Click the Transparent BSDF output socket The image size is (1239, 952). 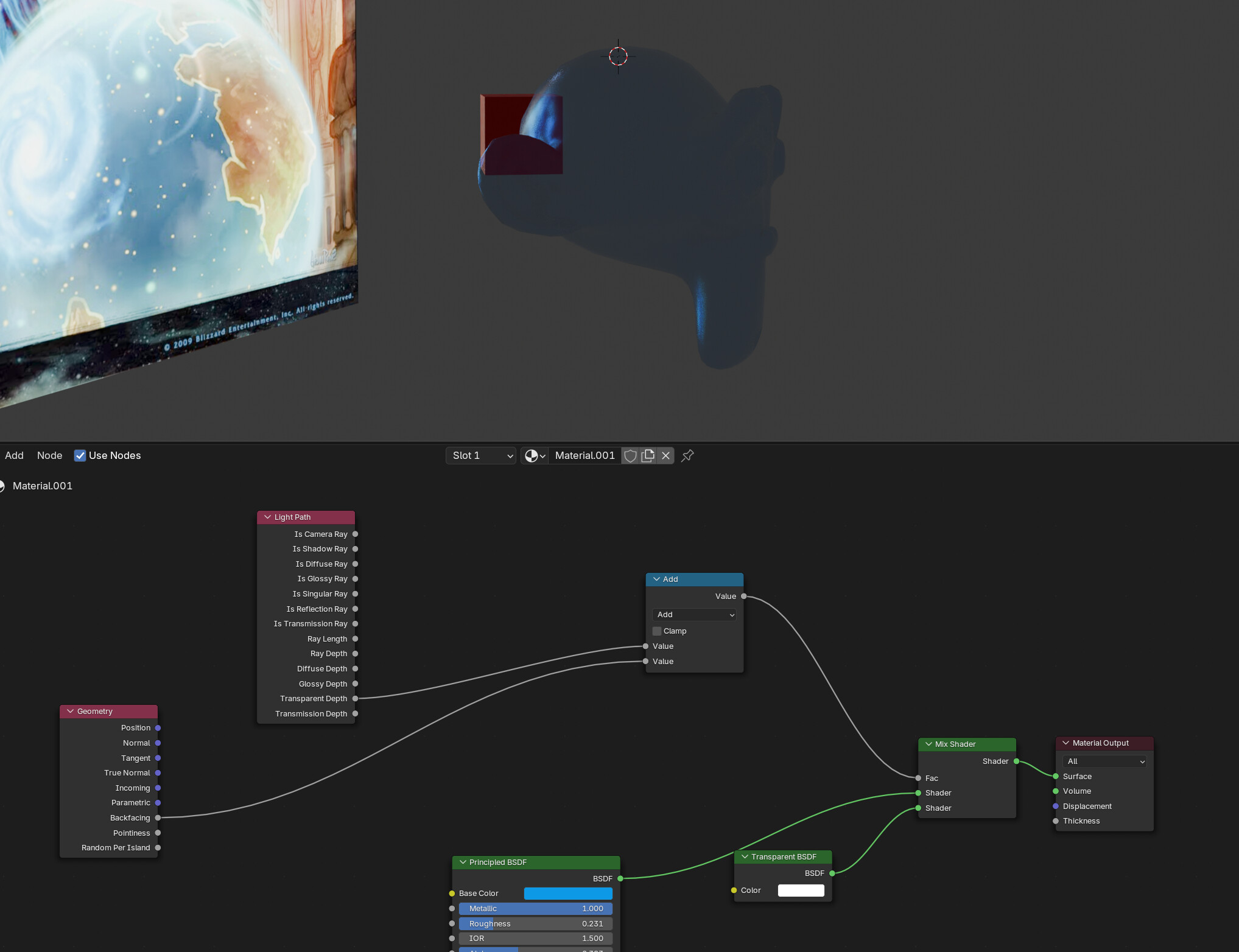click(x=832, y=873)
